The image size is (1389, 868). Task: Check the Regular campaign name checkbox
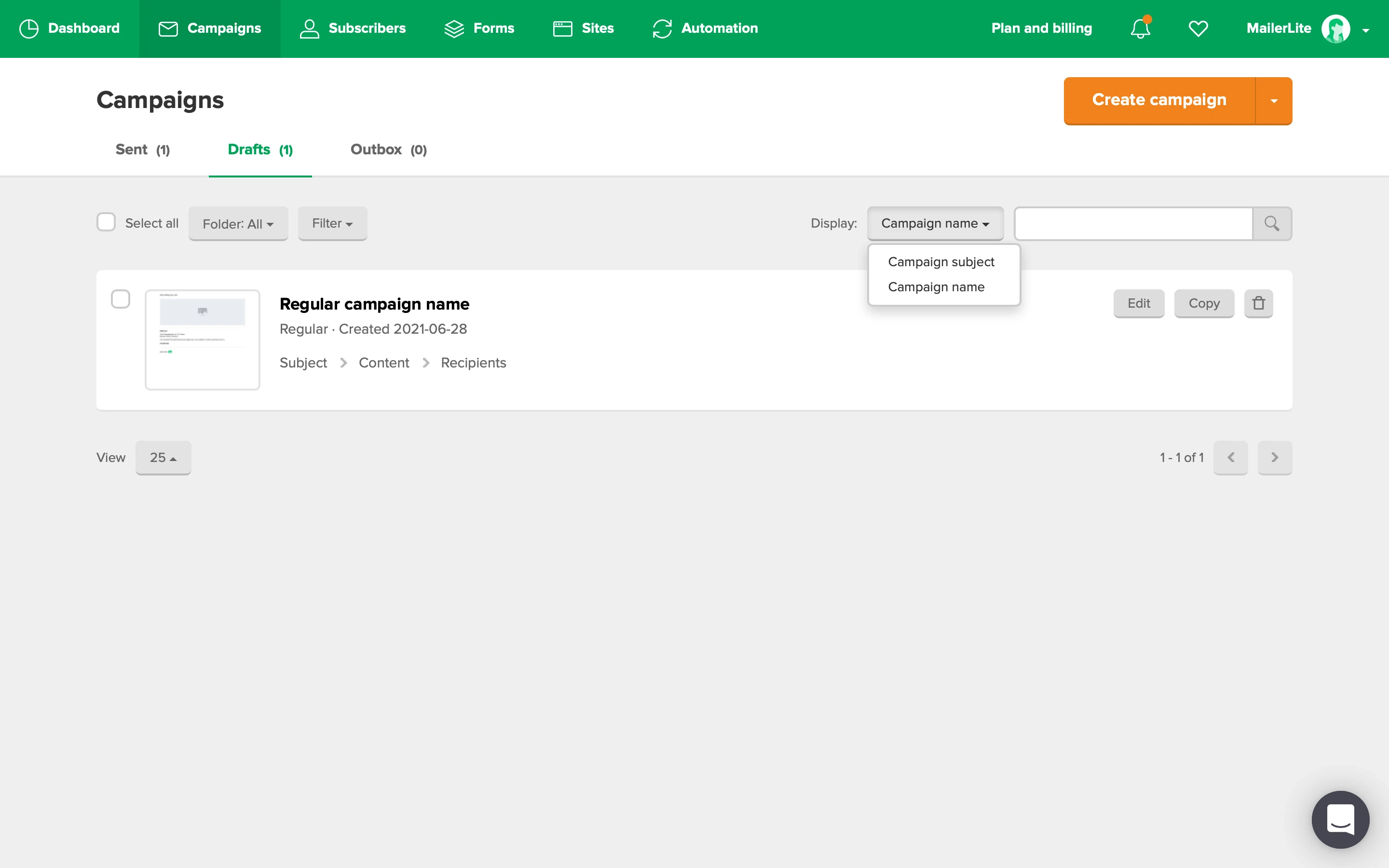[121, 299]
